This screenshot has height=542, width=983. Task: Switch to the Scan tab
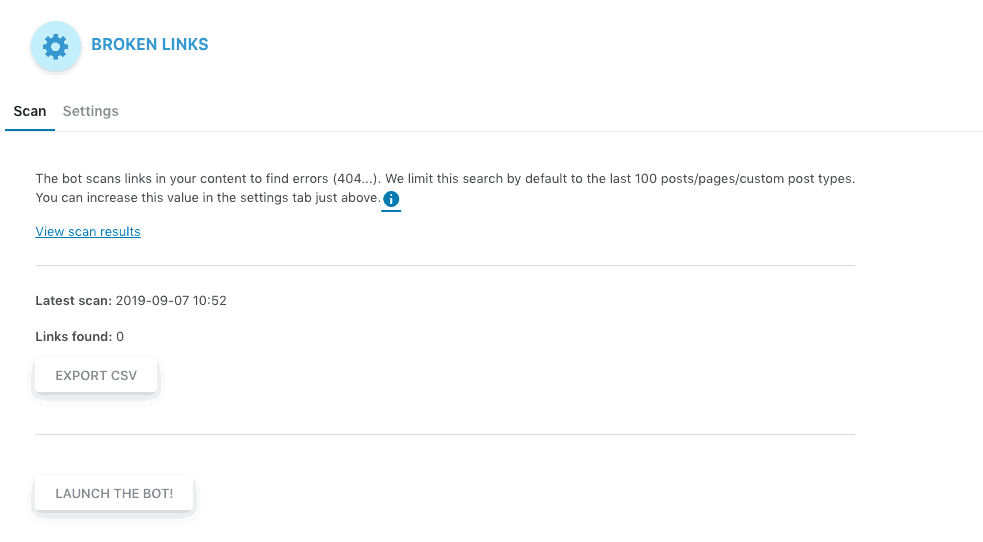(x=30, y=112)
